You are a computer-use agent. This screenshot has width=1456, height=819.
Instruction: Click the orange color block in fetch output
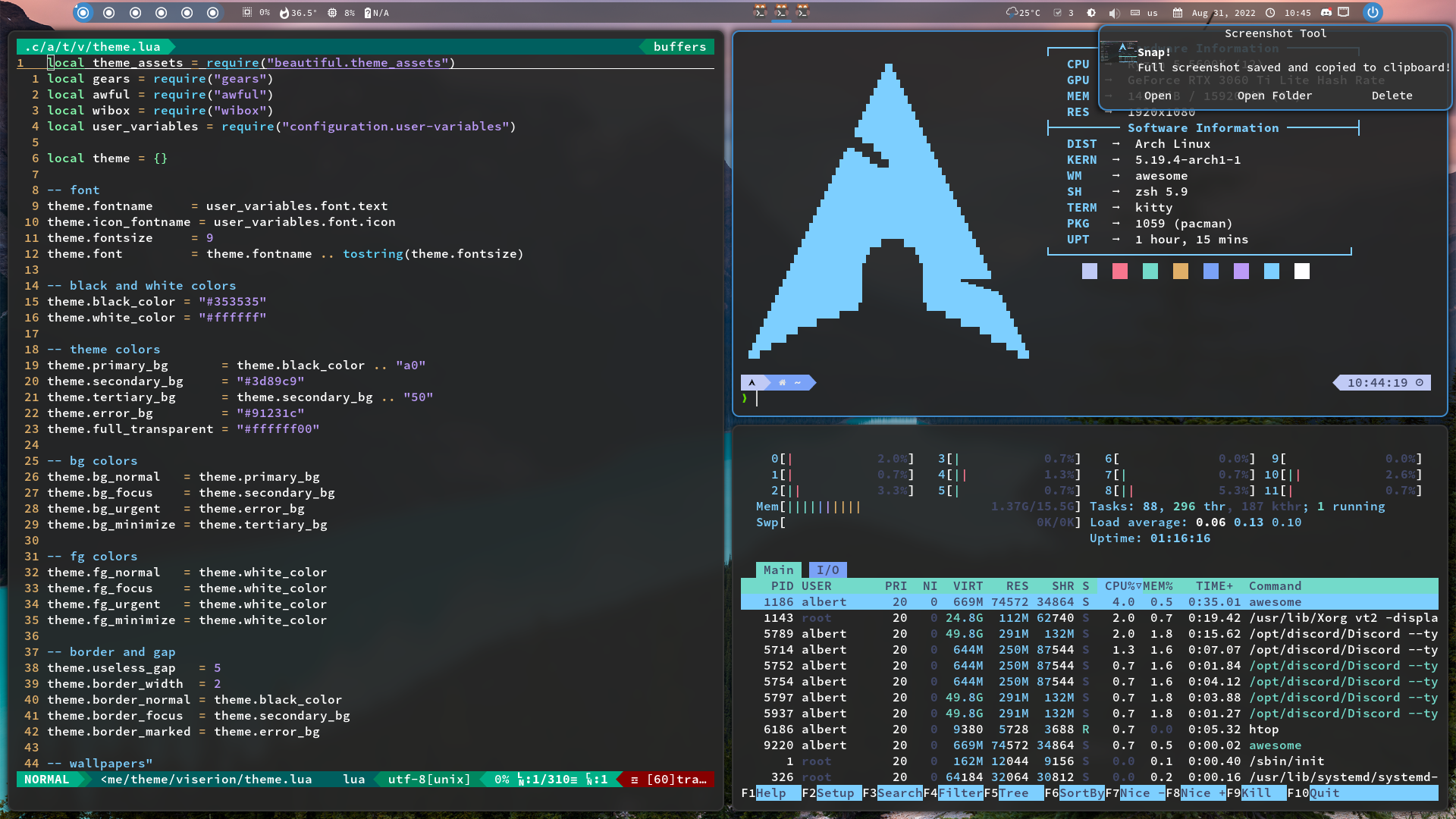(x=1180, y=271)
